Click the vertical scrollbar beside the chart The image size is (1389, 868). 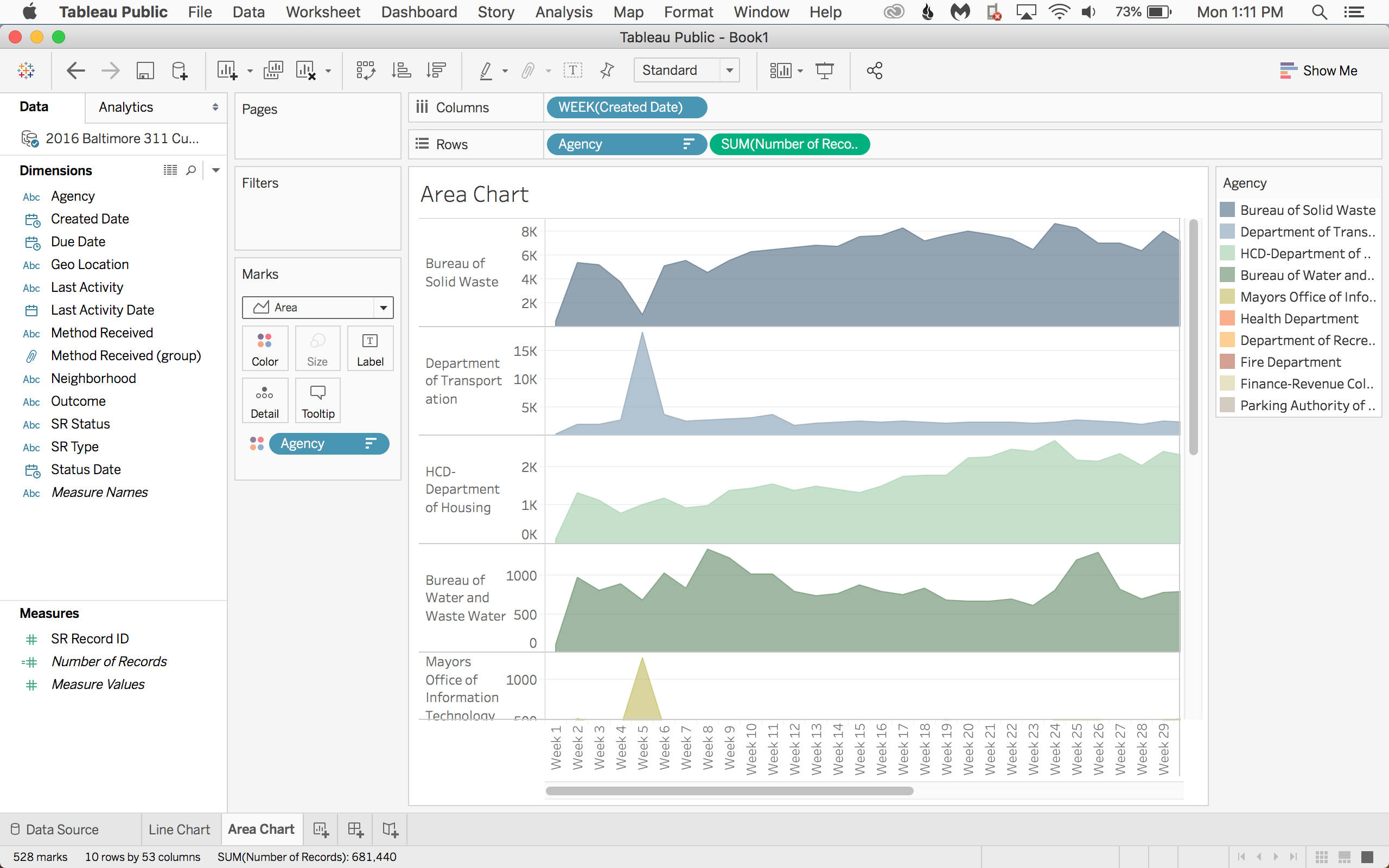(x=1194, y=337)
